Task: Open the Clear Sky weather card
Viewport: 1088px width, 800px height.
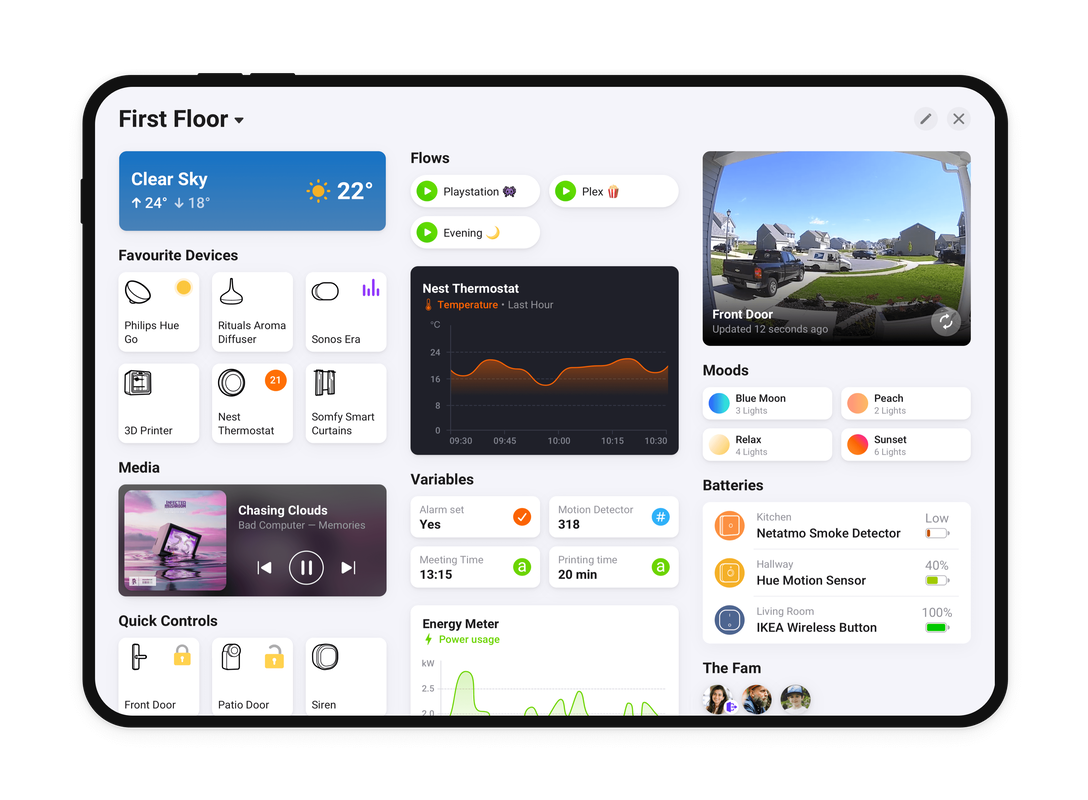Action: coord(252,191)
